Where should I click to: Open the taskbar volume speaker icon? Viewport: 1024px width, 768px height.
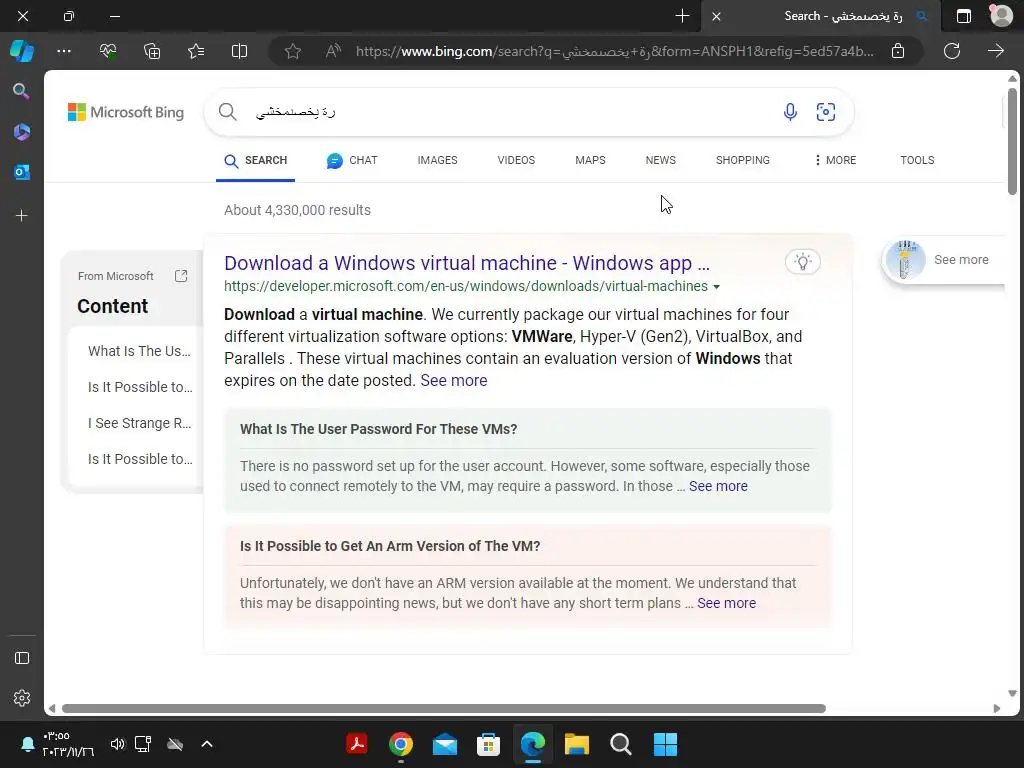click(x=118, y=743)
